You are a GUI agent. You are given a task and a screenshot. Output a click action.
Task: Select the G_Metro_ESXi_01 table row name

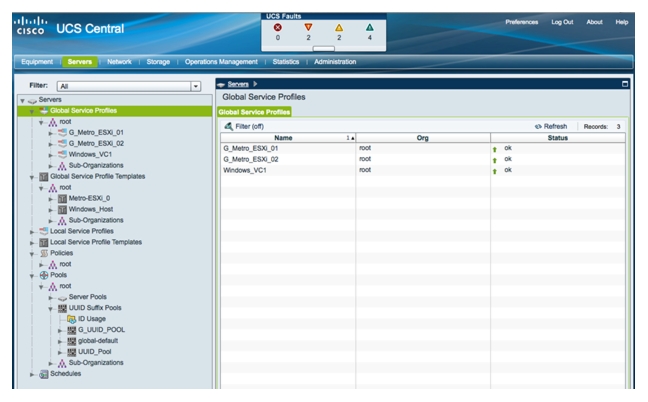click(250, 148)
